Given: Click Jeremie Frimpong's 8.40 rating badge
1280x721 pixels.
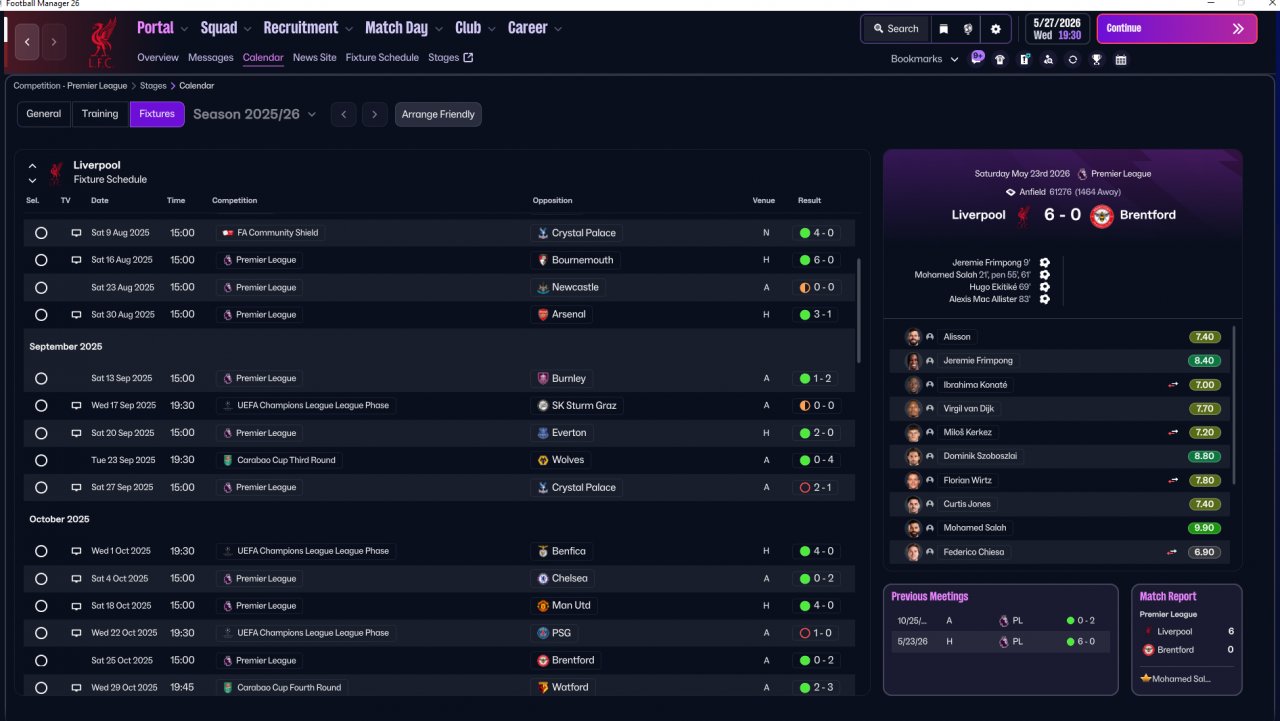Looking at the screenshot, I should [1205, 361].
